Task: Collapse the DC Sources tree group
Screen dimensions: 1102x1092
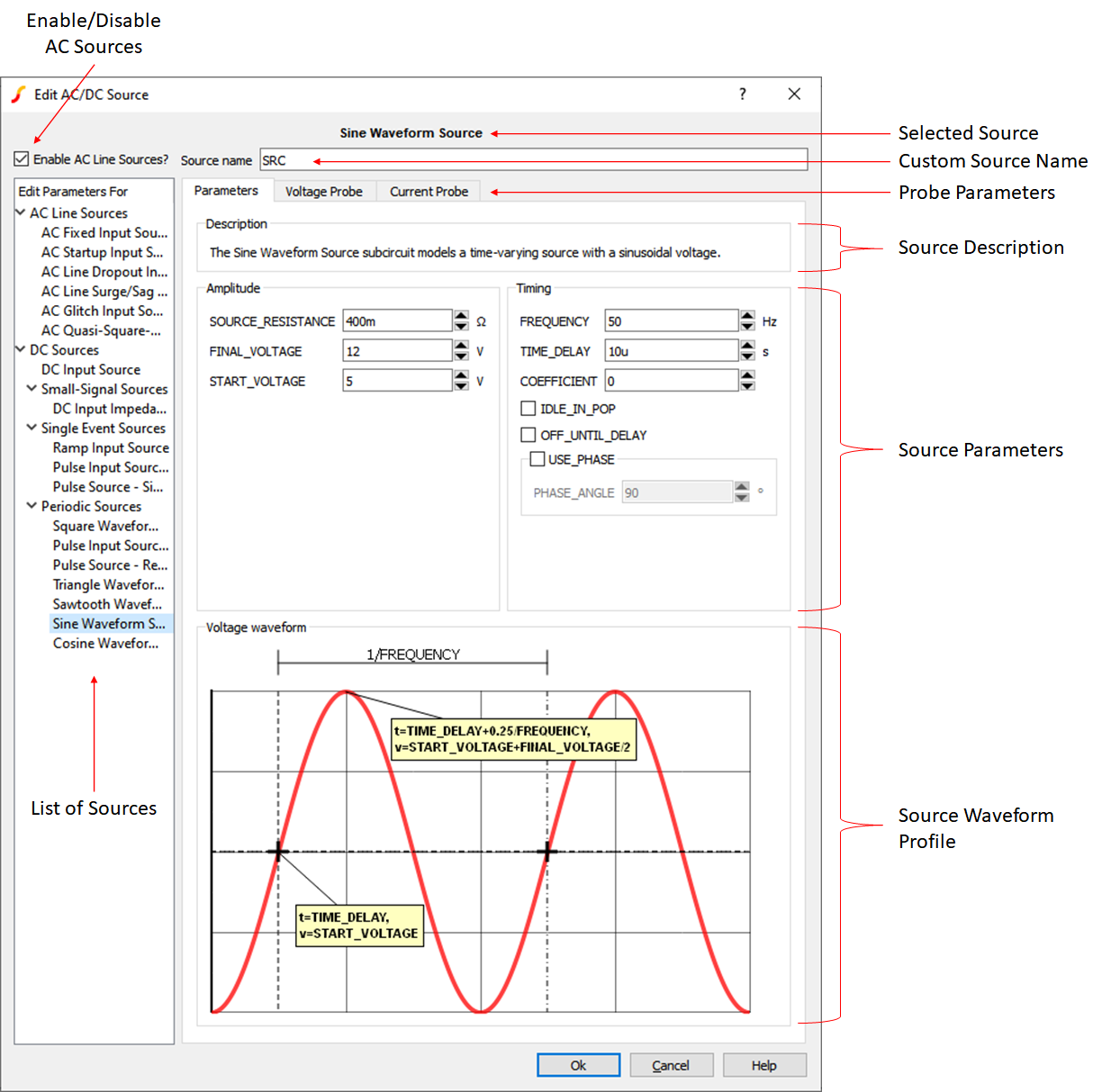Action: [21, 350]
